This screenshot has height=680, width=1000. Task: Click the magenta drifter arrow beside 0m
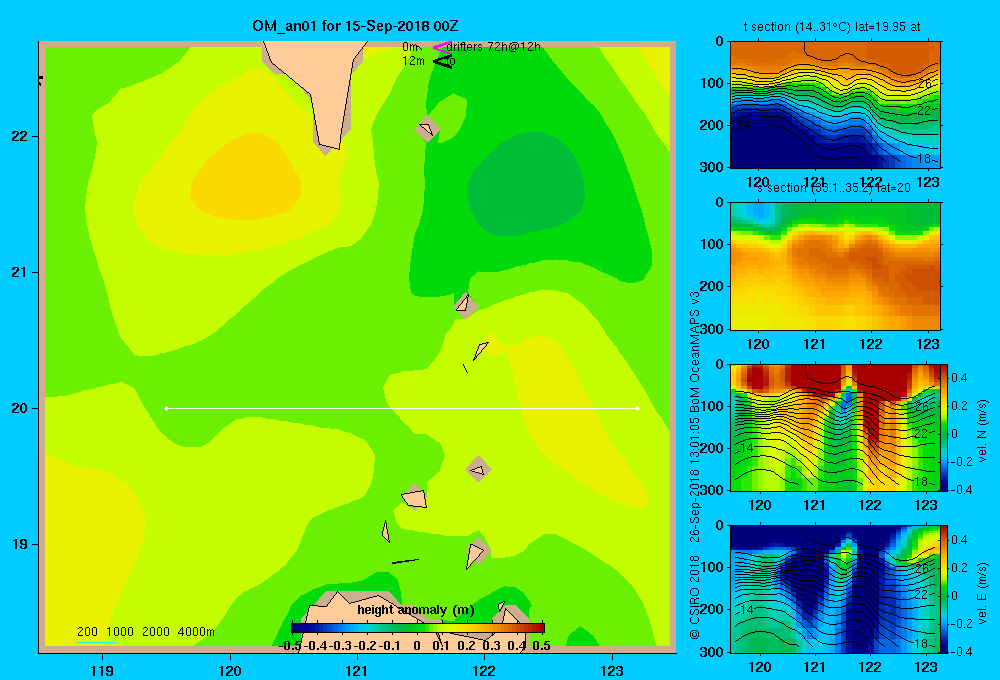[x=442, y=47]
